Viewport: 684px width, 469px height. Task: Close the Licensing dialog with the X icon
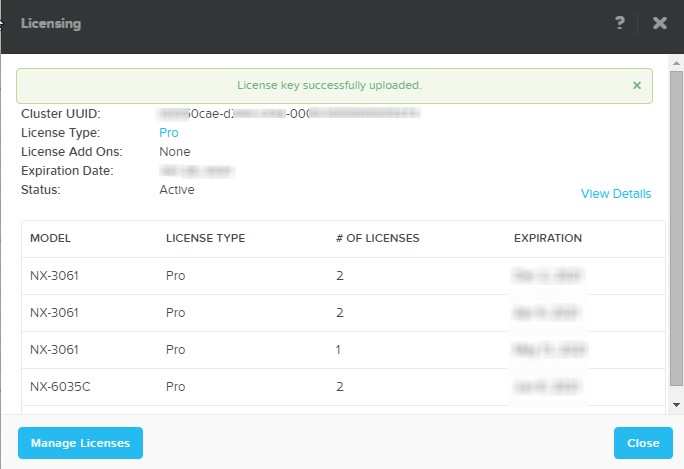point(659,23)
